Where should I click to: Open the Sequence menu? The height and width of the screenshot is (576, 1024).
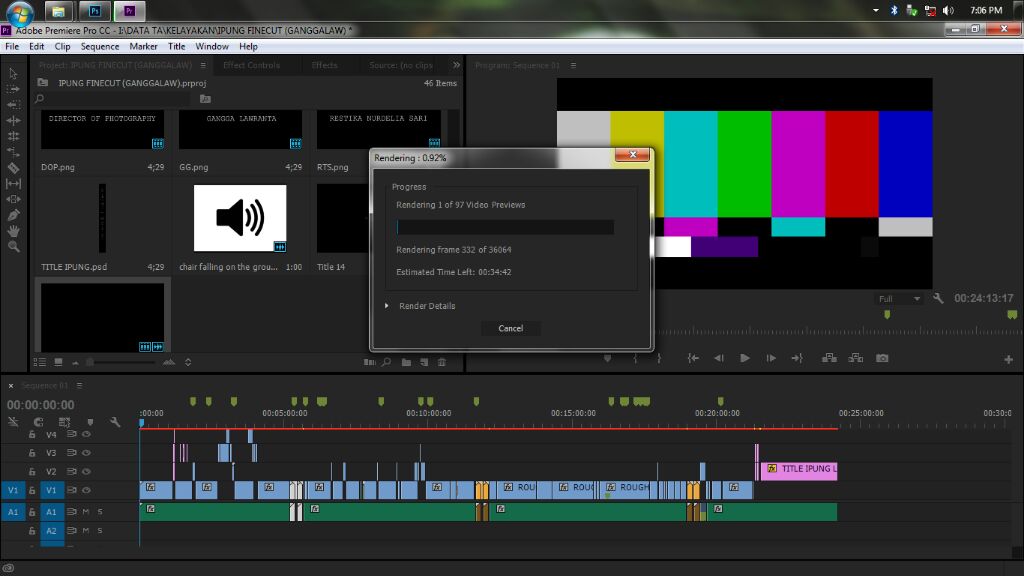tap(100, 46)
